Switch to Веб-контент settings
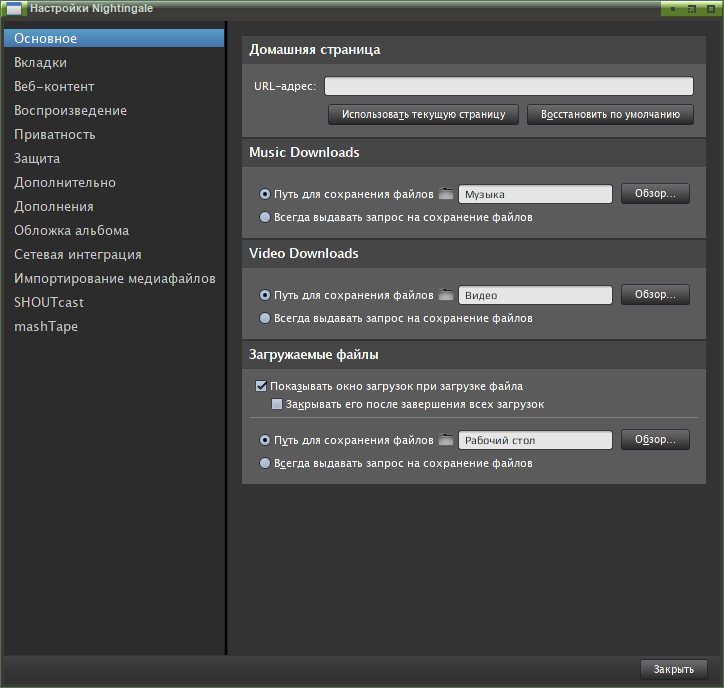Image resolution: width=724 pixels, height=688 pixels. [x=114, y=86]
